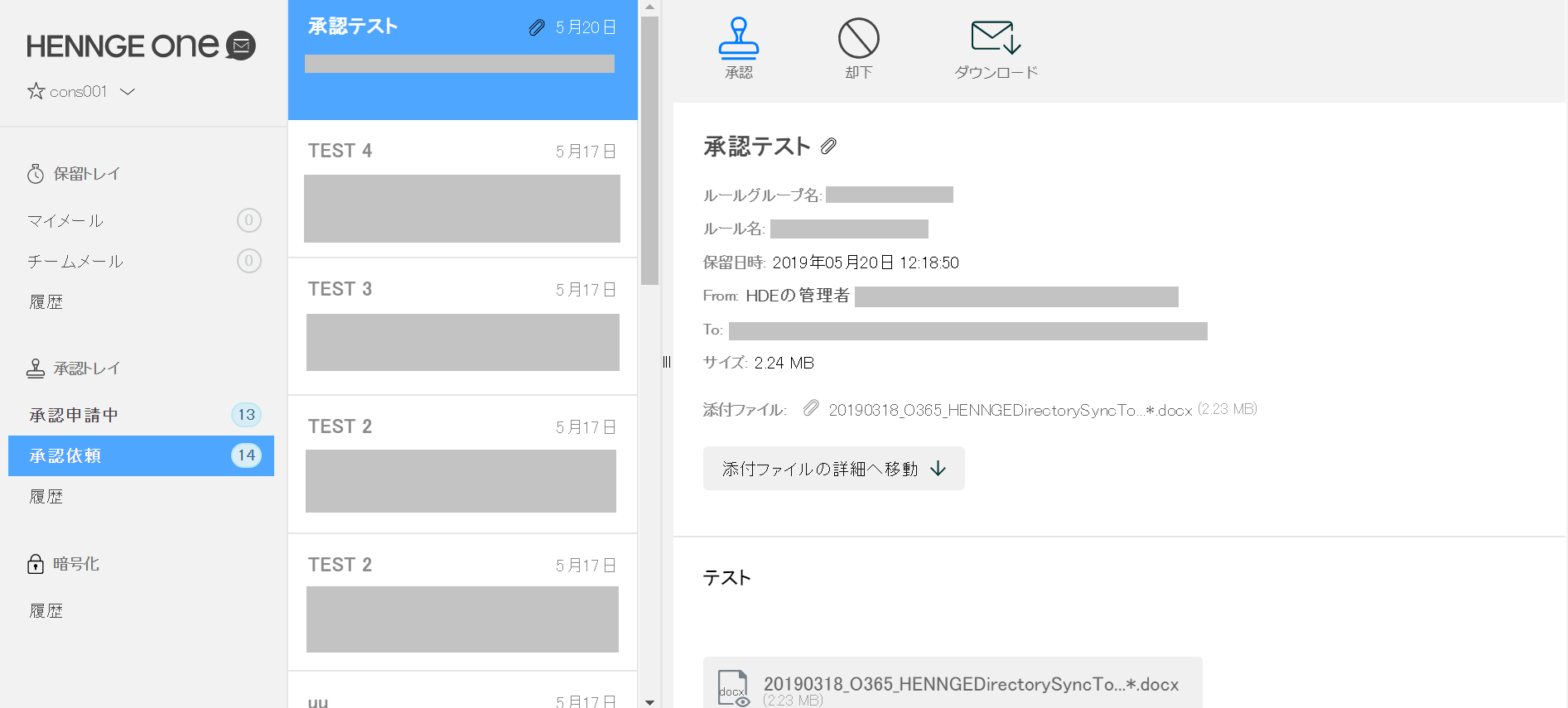Viewport: 1568px width, 708px height.
Task: Click the 0 badge beside チームメール
Action: point(248,261)
